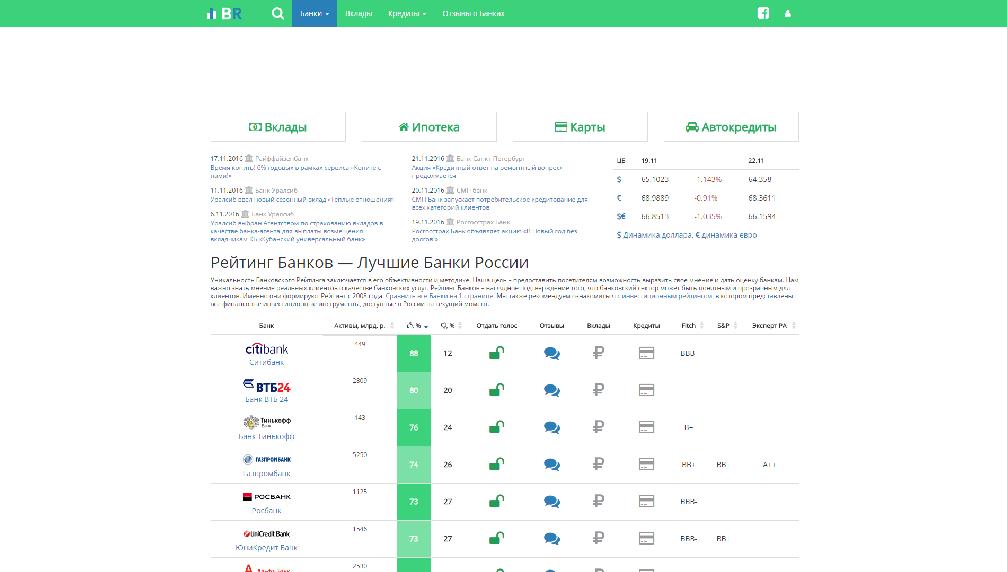View ВТБ24 deposits ruble icon
Screen dimensions: 1007x572
pyautogui.click(x=598, y=390)
